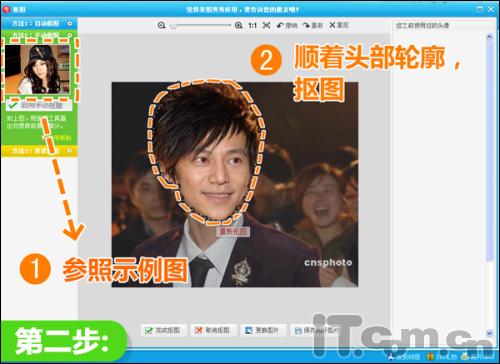Click the change picture button

pyautogui.click(x=263, y=330)
